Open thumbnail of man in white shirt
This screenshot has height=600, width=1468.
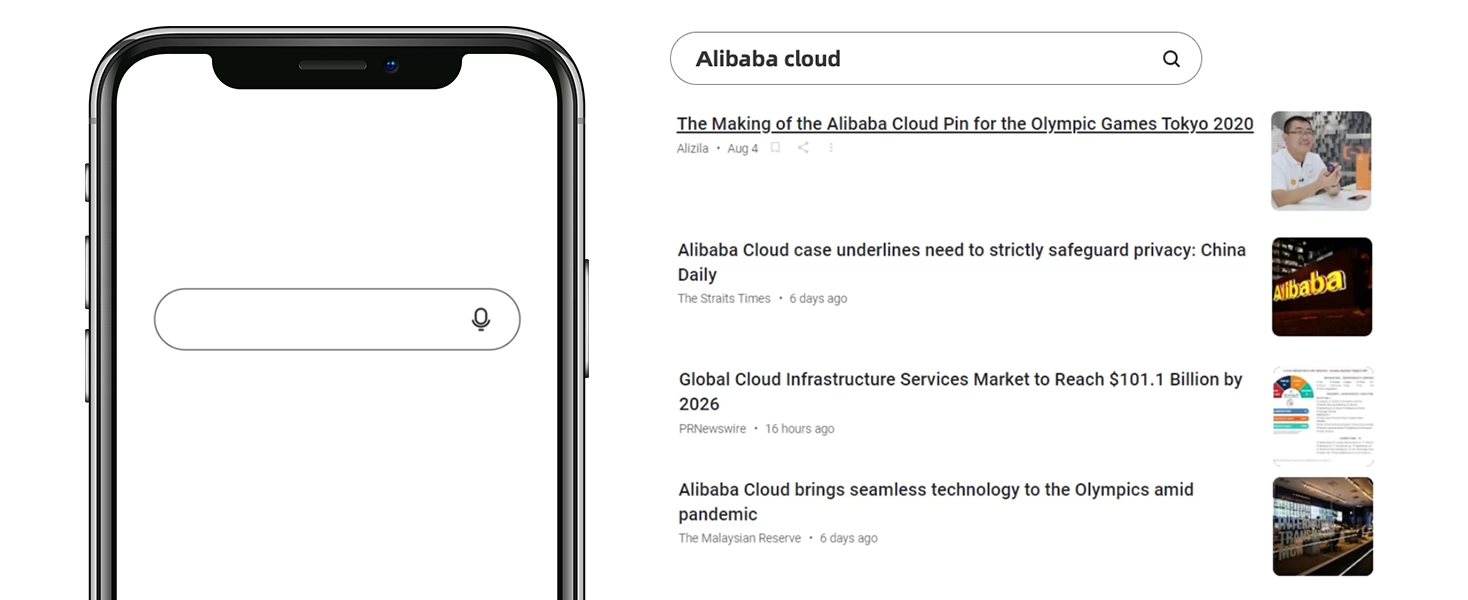[1321, 161]
